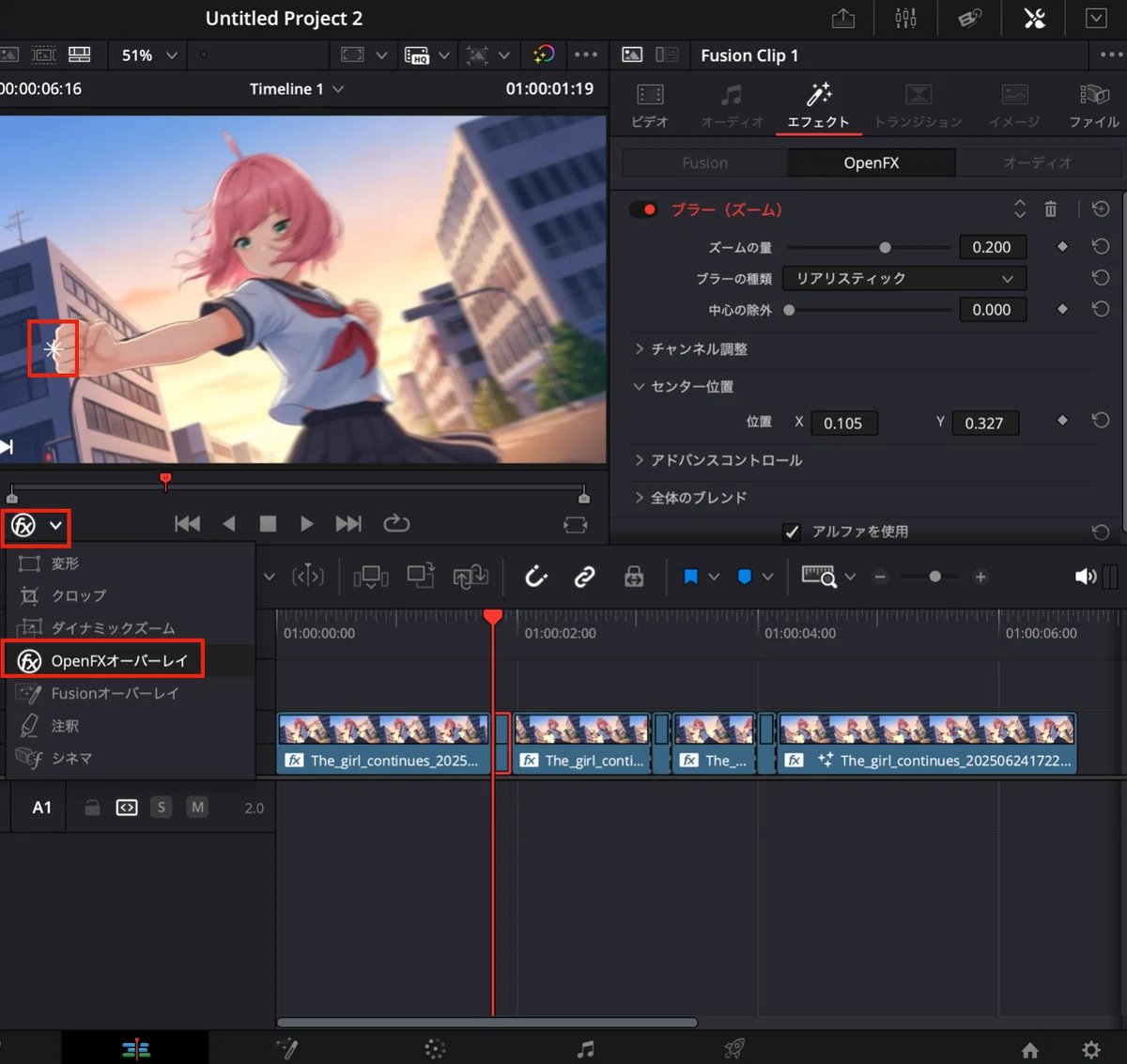Choose Fusionオーバーレイ from overlay menu
The image size is (1127, 1064).
(130, 694)
